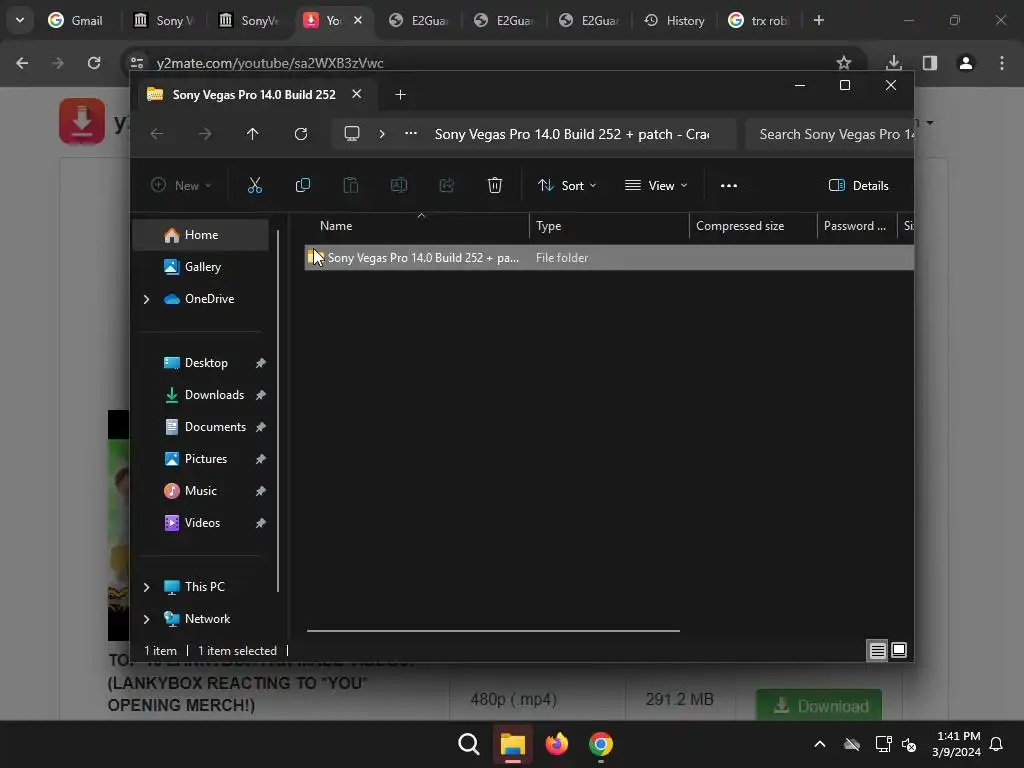Open Chrome profile avatar icon
1024x768 pixels.
[x=966, y=63]
